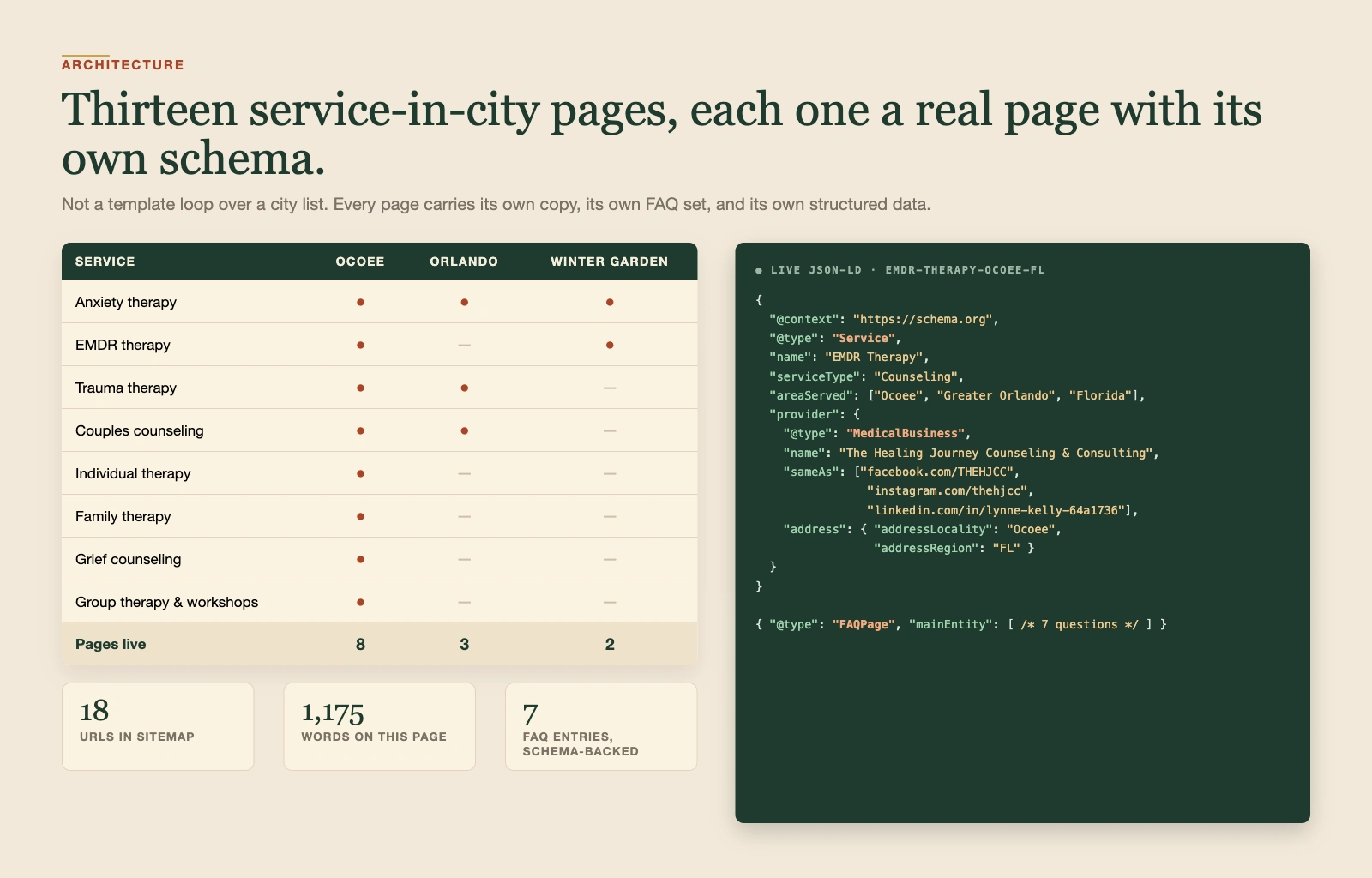Click the Trauma therapy Orlando dot
The width and height of the screenshot is (1372, 878).
click(x=464, y=388)
